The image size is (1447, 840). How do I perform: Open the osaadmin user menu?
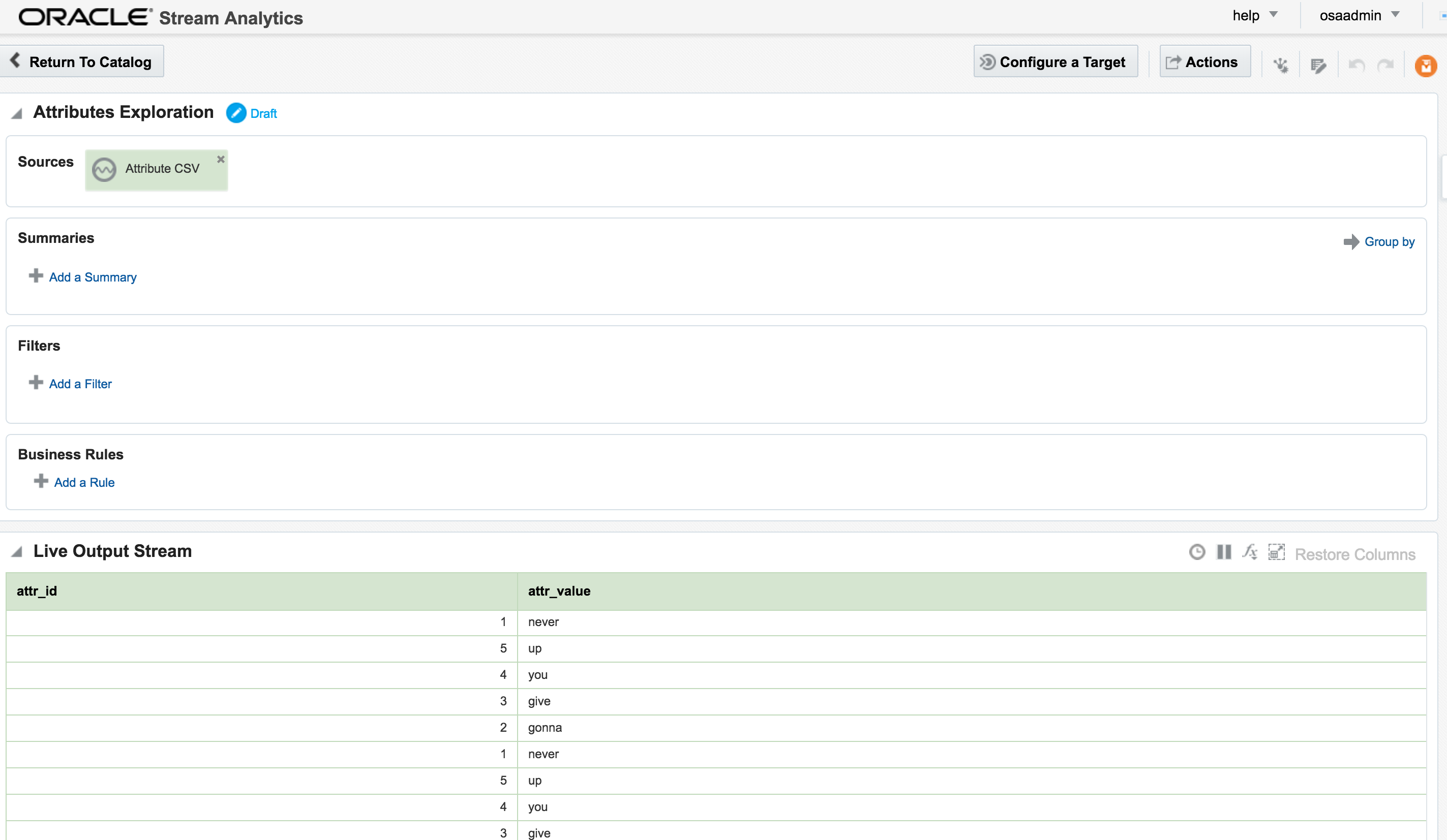coord(1359,15)
